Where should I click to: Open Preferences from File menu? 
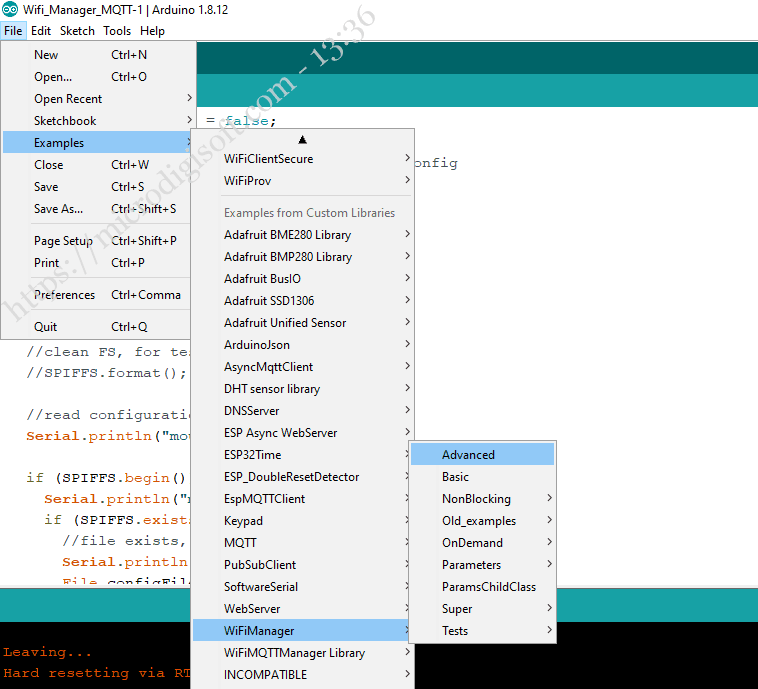(97, 295)
